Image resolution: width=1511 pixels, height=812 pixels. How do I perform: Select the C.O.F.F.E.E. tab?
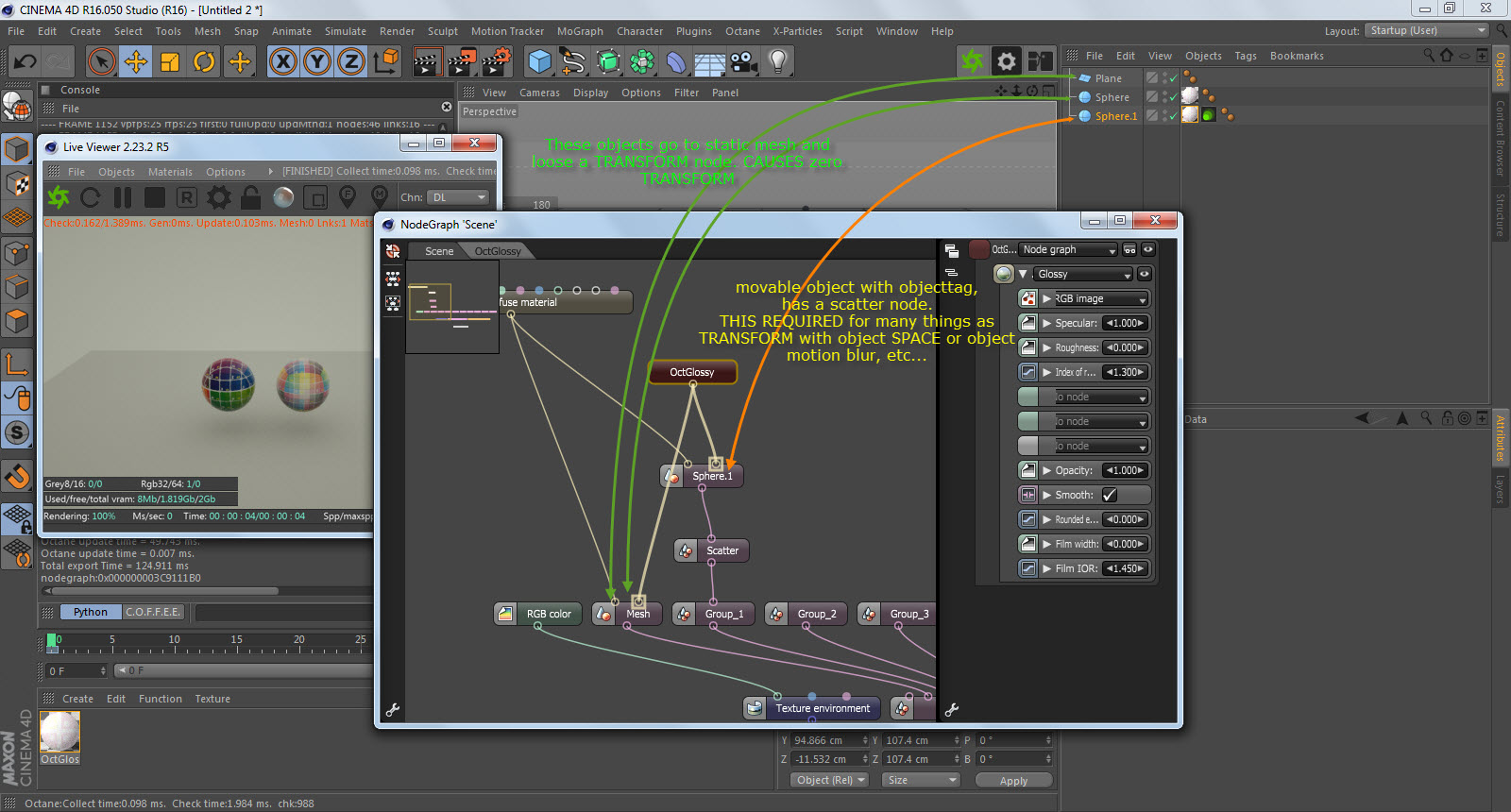(x=153, y=612)
